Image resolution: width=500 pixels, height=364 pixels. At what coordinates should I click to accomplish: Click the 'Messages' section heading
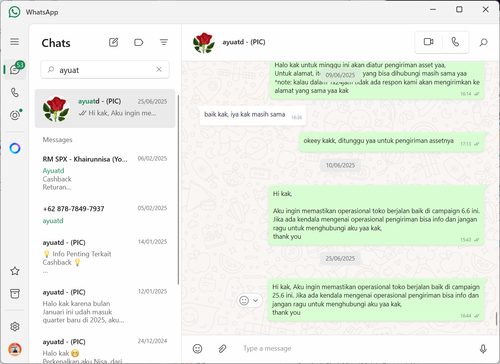point(57,140)
